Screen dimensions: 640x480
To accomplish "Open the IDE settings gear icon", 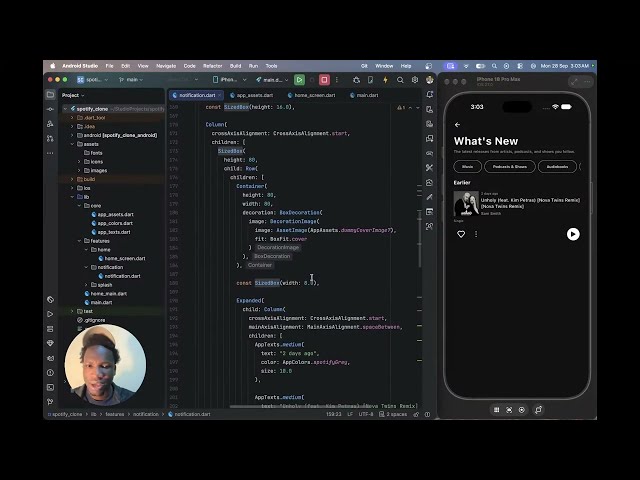I will click(x=415, y=80).
